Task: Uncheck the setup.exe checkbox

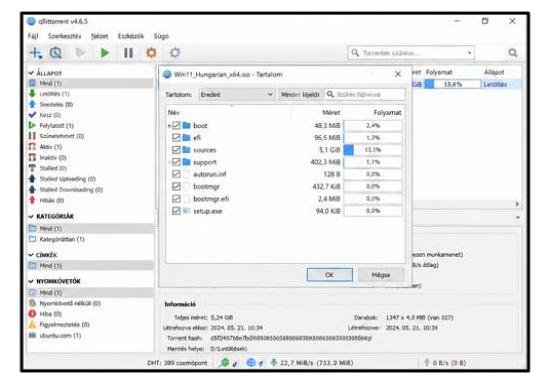Action: tap(176, 211)
